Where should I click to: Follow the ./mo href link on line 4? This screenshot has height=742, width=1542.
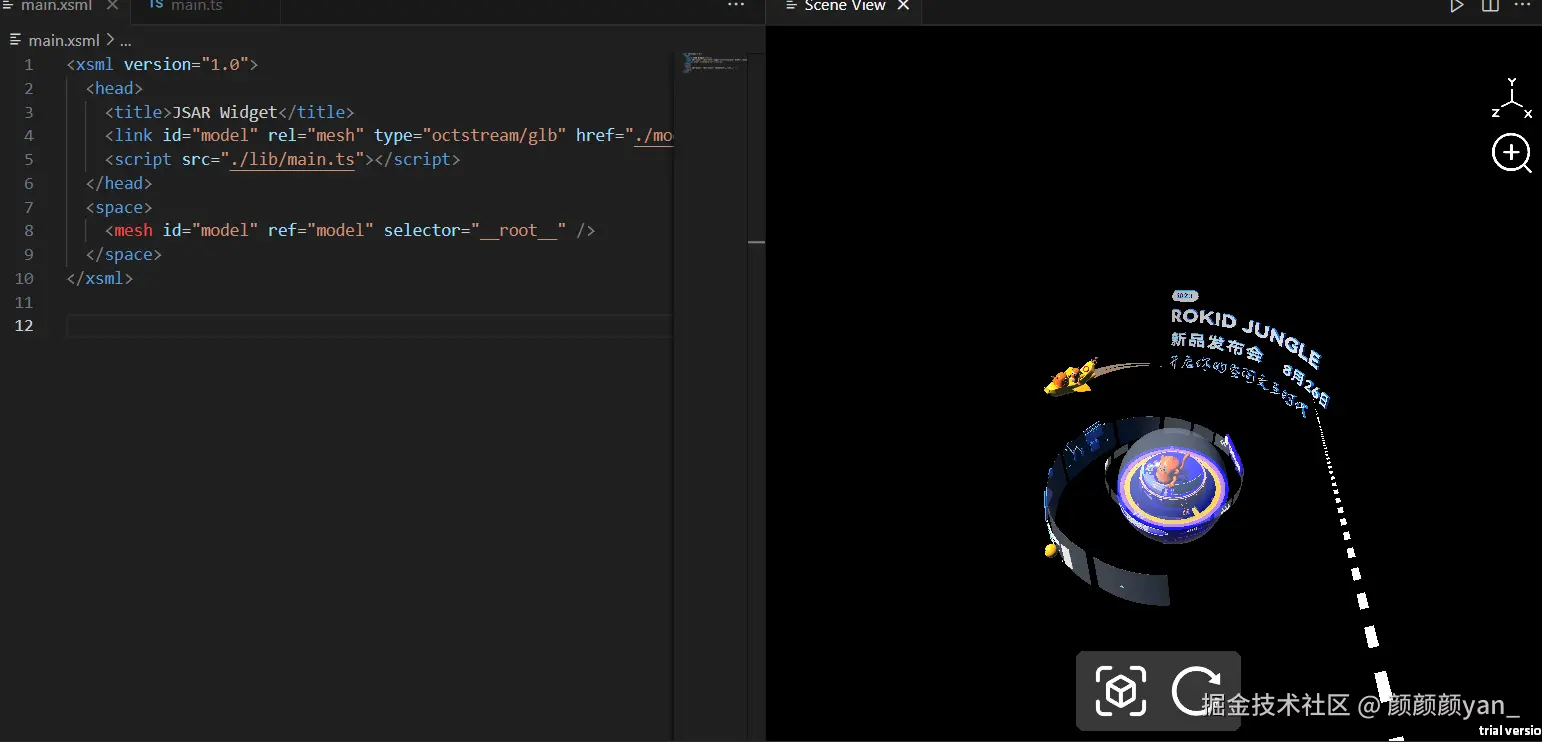(654, 136)
